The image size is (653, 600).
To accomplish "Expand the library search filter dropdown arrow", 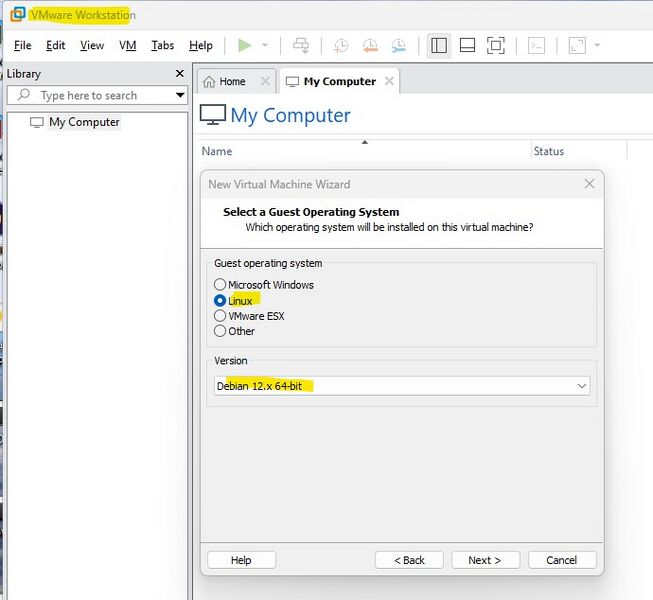I will [180, 96].
